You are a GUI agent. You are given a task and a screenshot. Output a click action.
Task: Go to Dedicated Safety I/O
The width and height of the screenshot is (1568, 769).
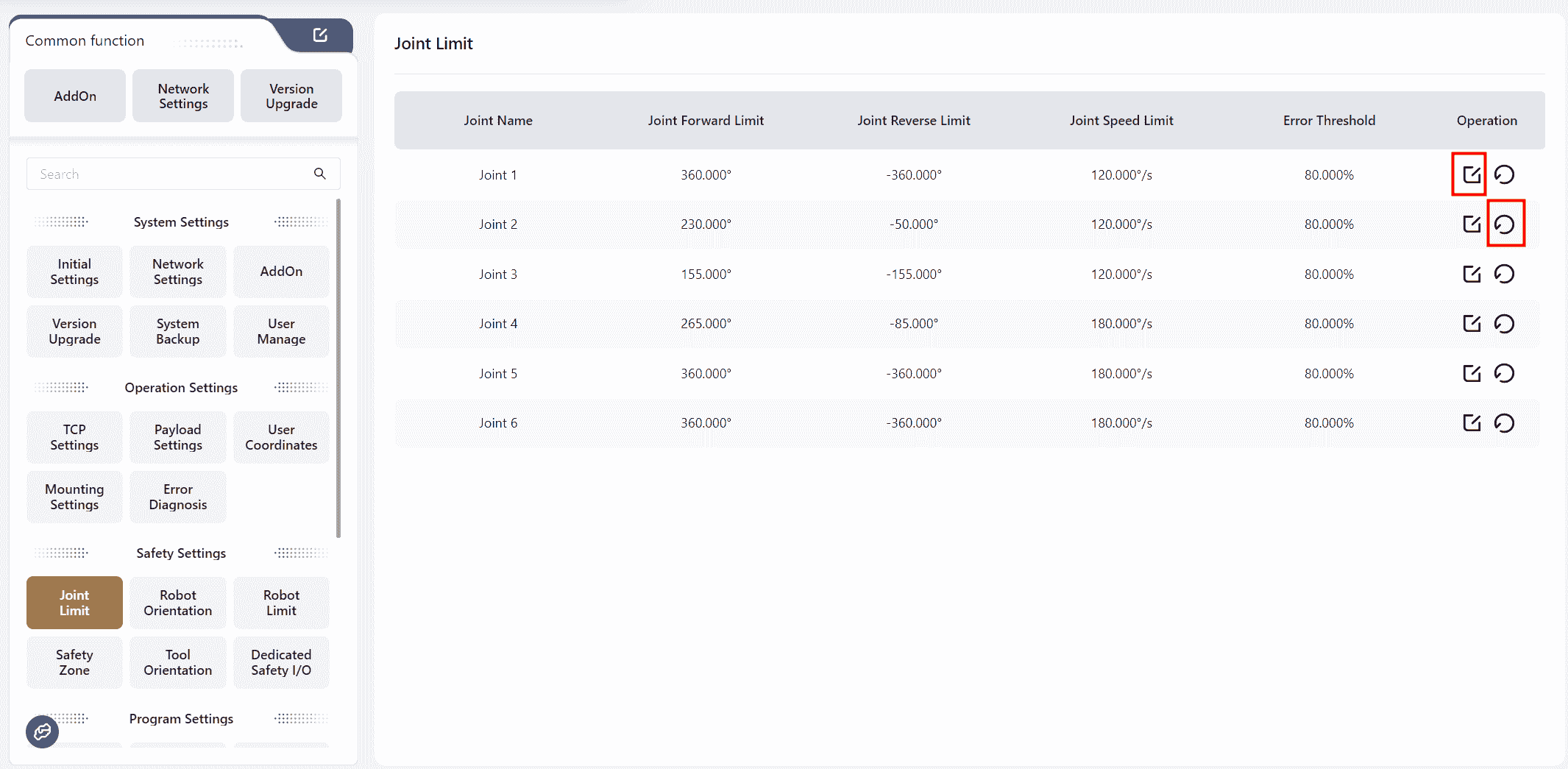click(x=281, y=662)
